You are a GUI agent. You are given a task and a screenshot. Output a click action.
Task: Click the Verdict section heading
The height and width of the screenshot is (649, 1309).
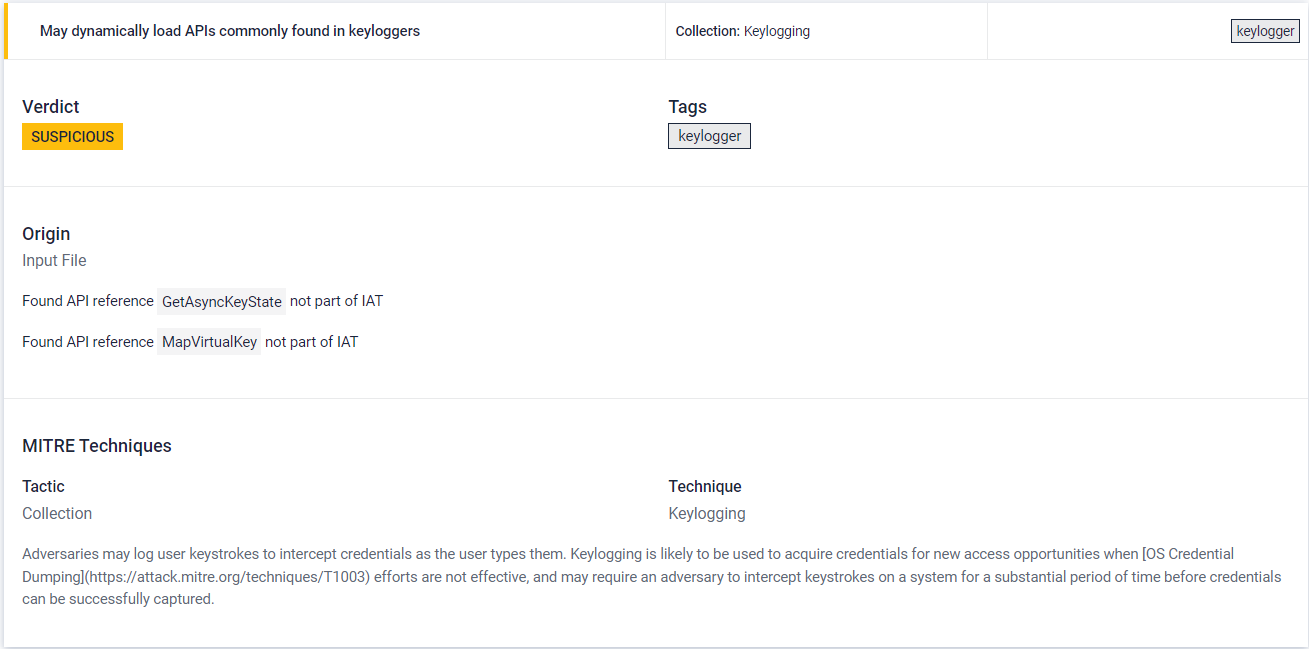coord(51,107)
